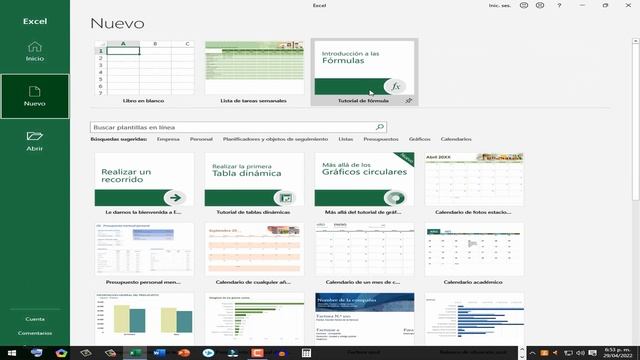This screenshot has height=360, width=640.
Task: Open Calendario de cualquier año template
Action: pos(254,254)
